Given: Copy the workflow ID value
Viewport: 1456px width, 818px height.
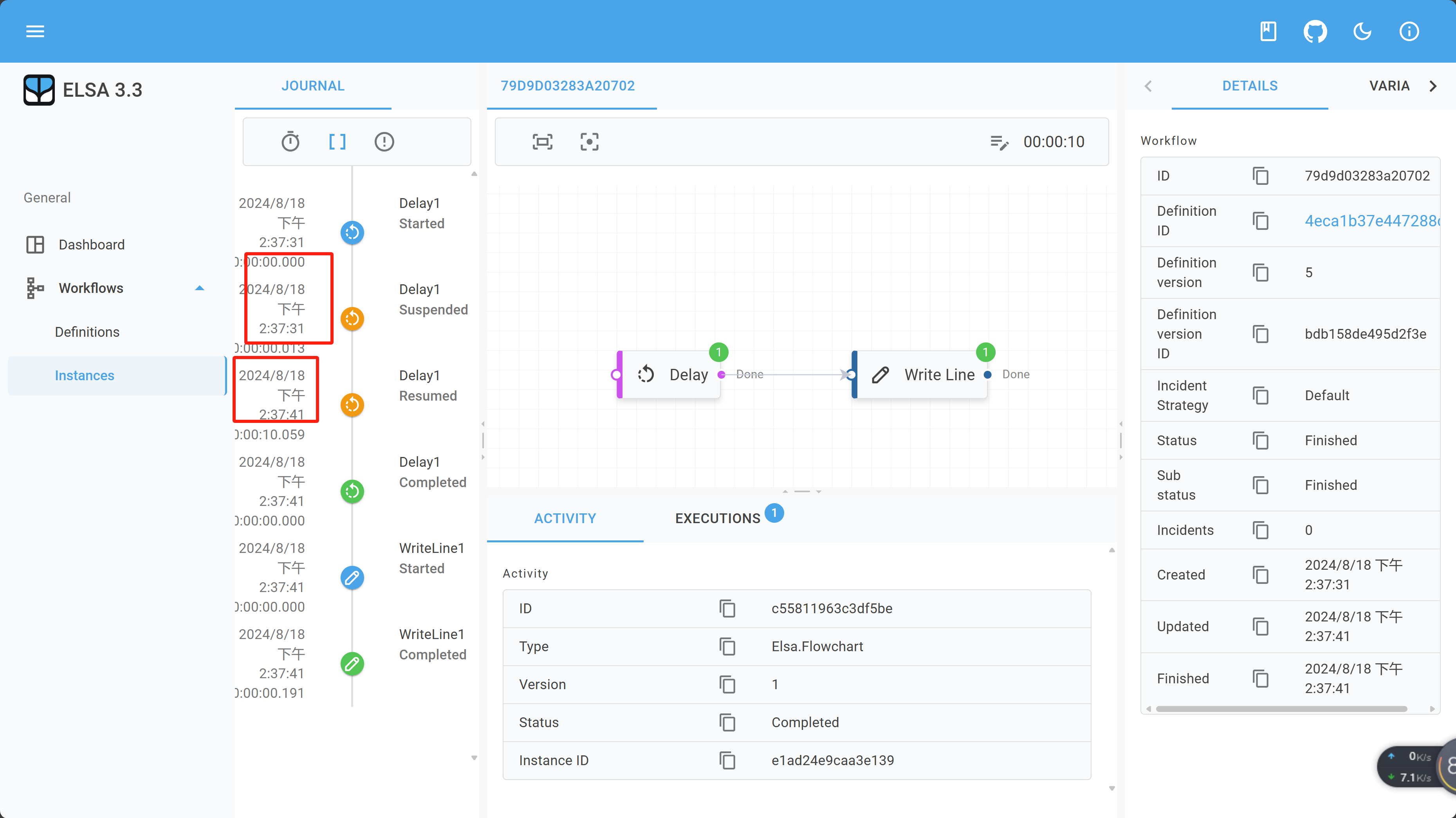Looking at the screenshot, I should 1260,176.
